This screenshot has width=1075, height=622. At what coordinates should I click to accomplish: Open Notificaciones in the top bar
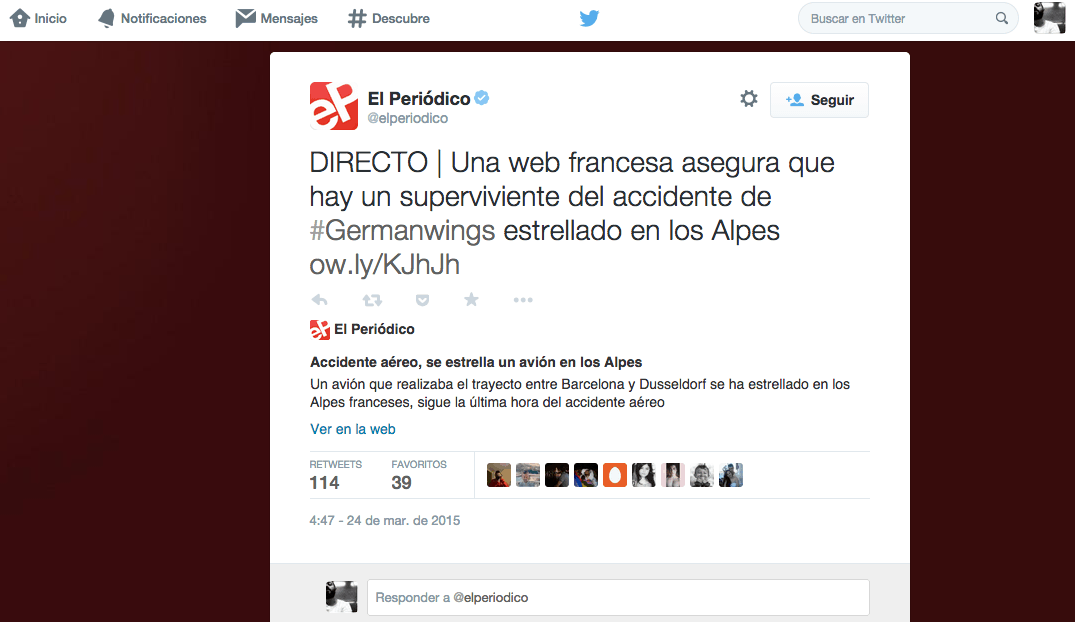coord(152,19)
